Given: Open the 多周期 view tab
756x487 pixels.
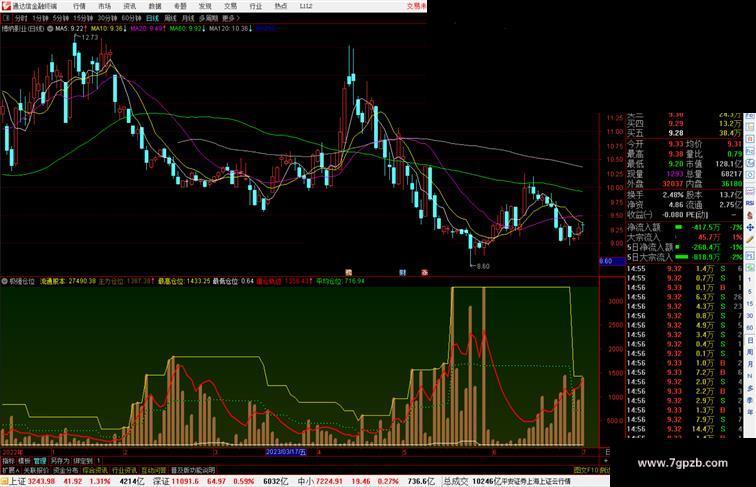Looking at the screenshot, I should coord(208,18).
